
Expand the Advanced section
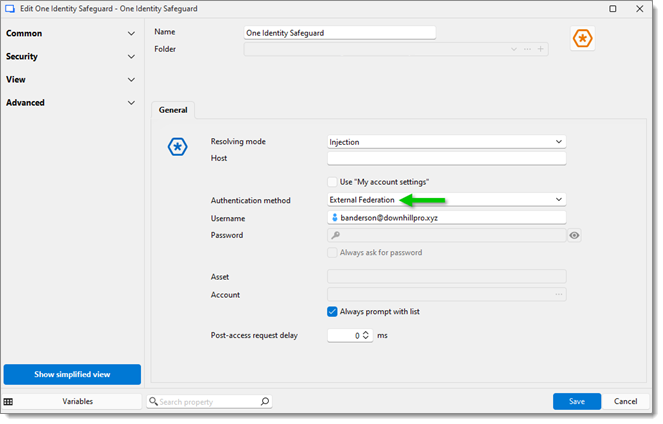point(71,103)
